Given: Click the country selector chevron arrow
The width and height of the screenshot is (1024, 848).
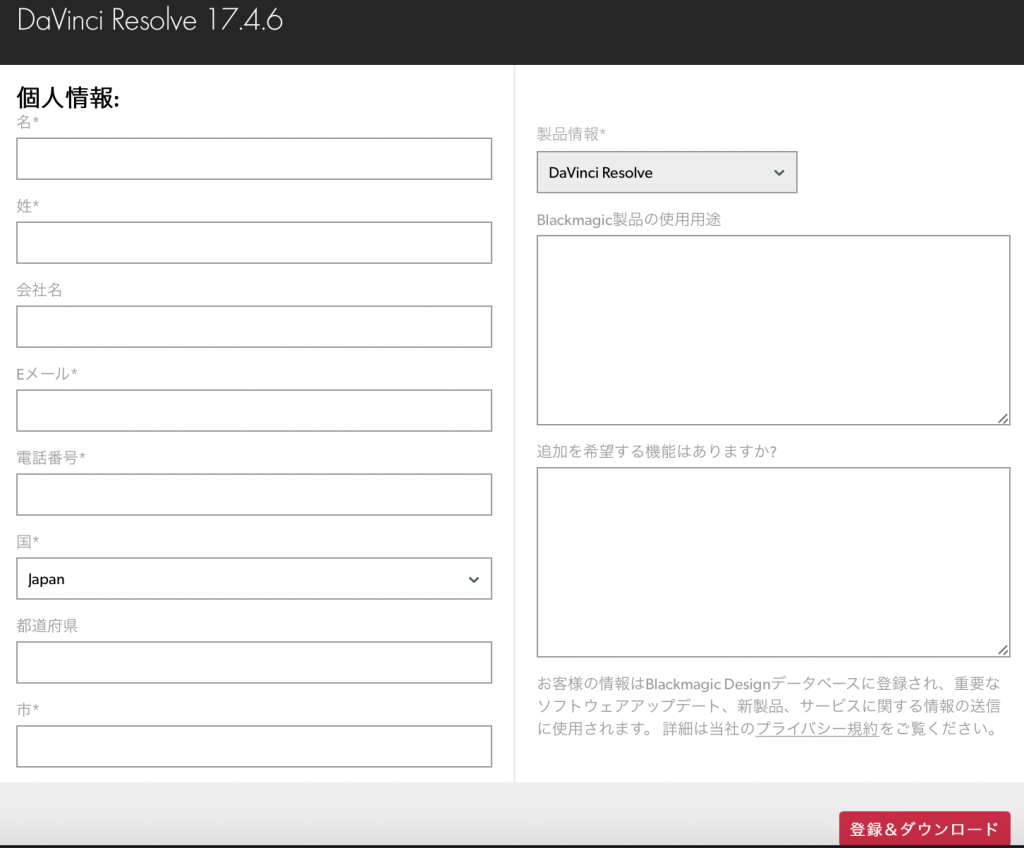Looking at the screenshot, I should click(x=474, y=579).
